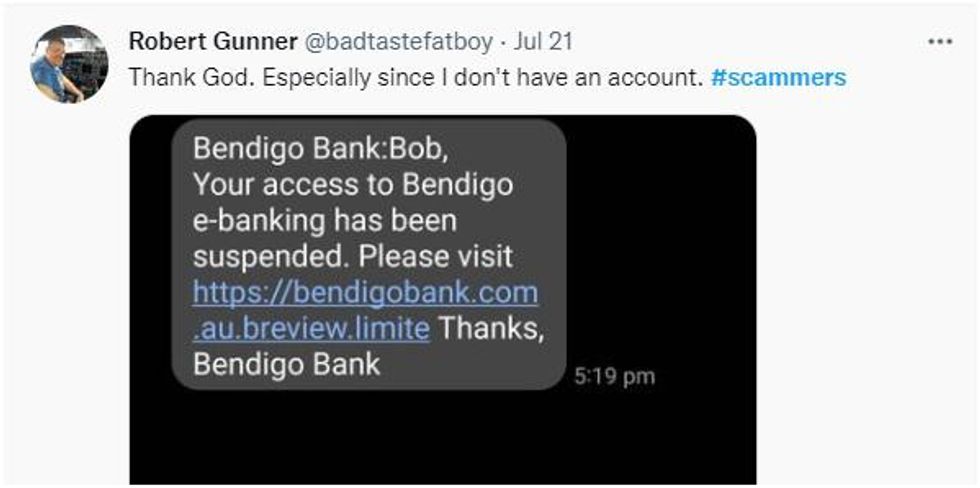The image size is (980, 488).
Task: Click the 'Bendigo Bank:Bob,' message line
Action: pyautogui.click(x=320, y=149)
